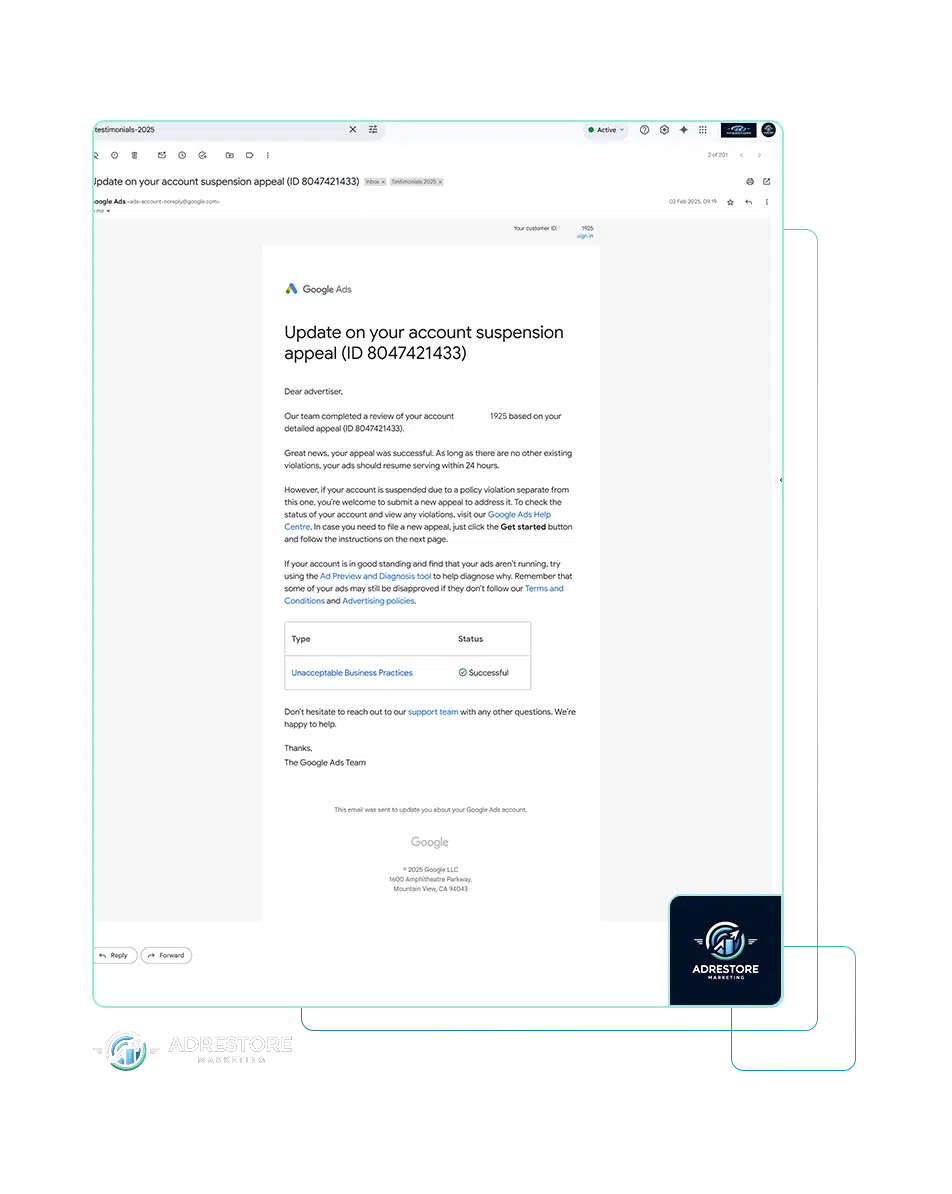Click the Reply button below the email
The image size is (952, 1194).
(115, 956)
